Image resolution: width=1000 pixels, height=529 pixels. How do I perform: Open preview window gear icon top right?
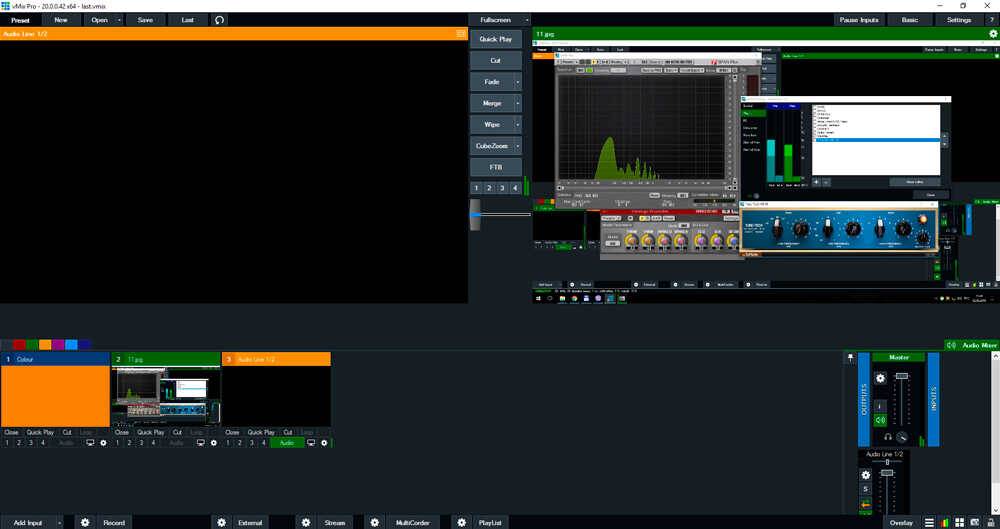pyautogui.click(x=992, y=34)
